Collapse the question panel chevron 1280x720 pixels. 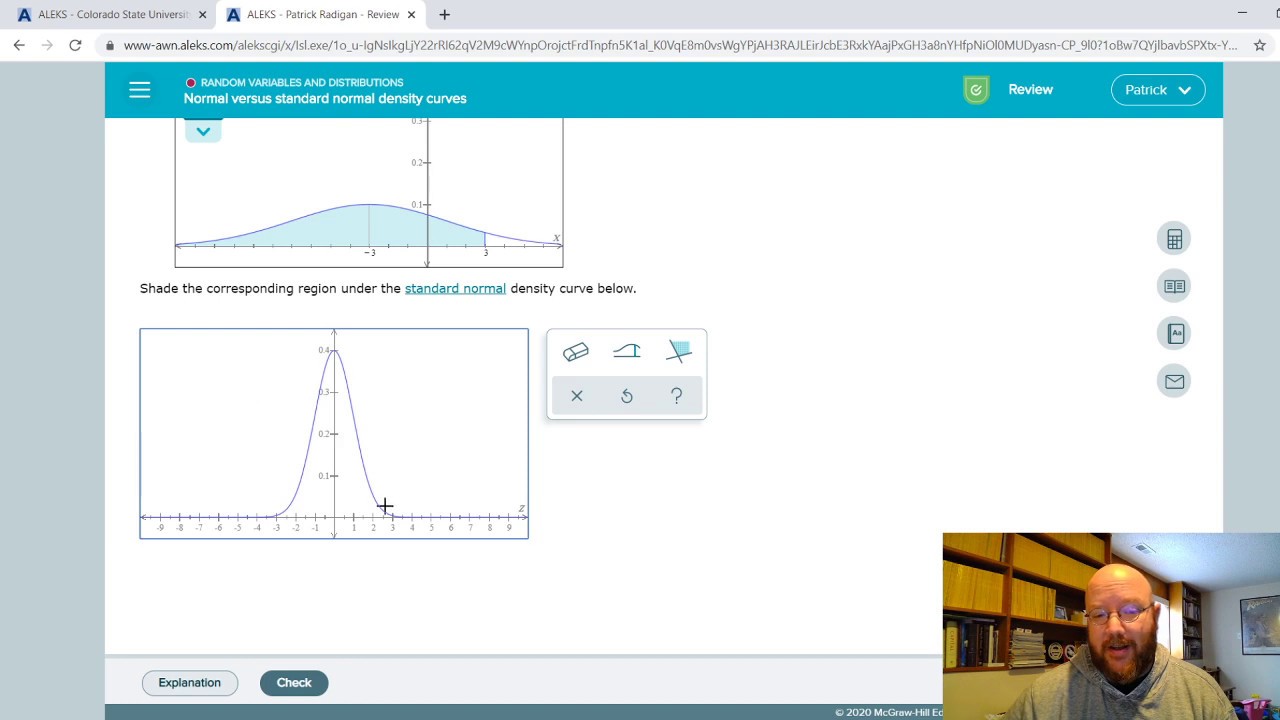point(203,131)
